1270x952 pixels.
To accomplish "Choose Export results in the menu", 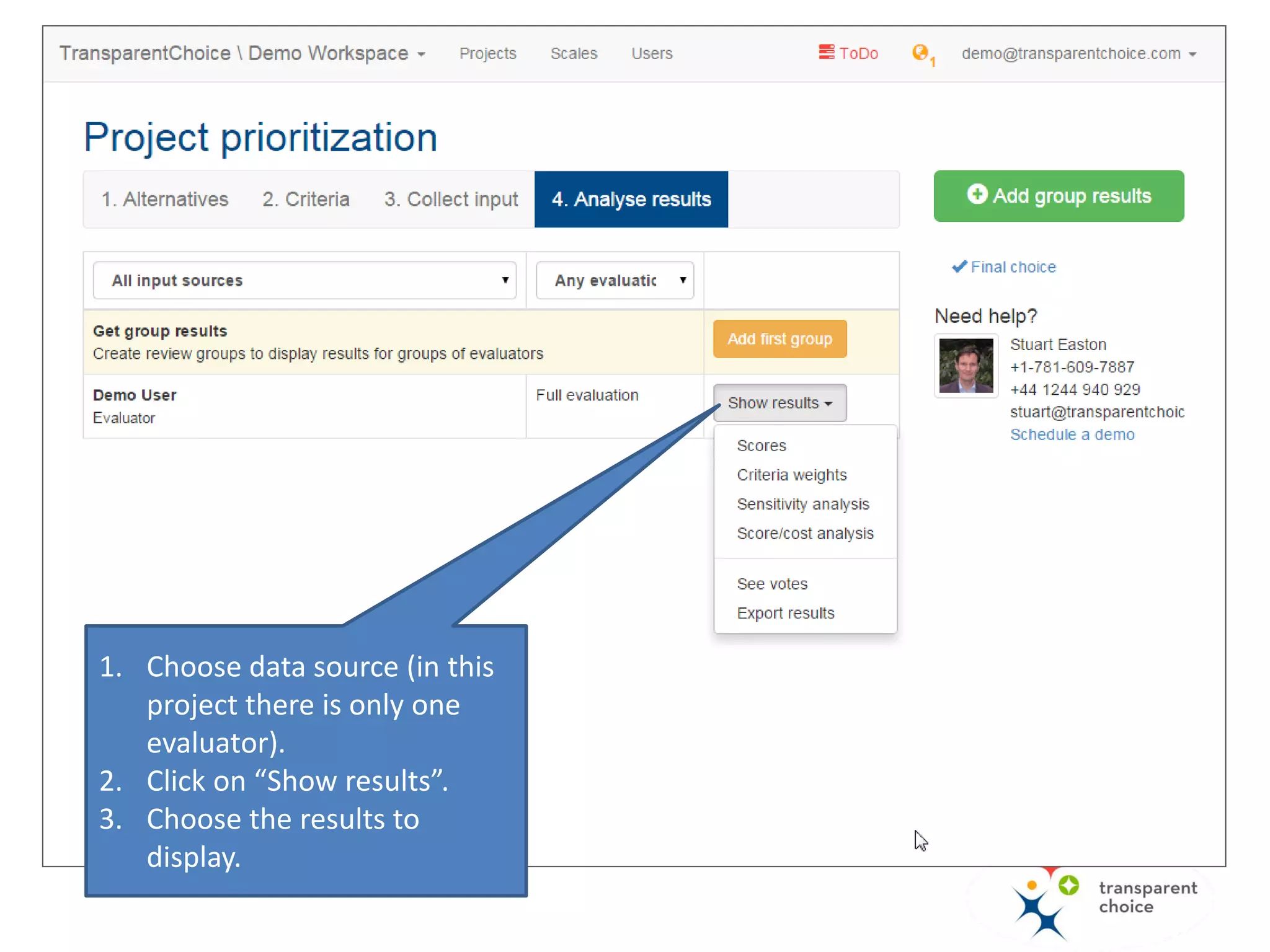I will coord(785,613).
